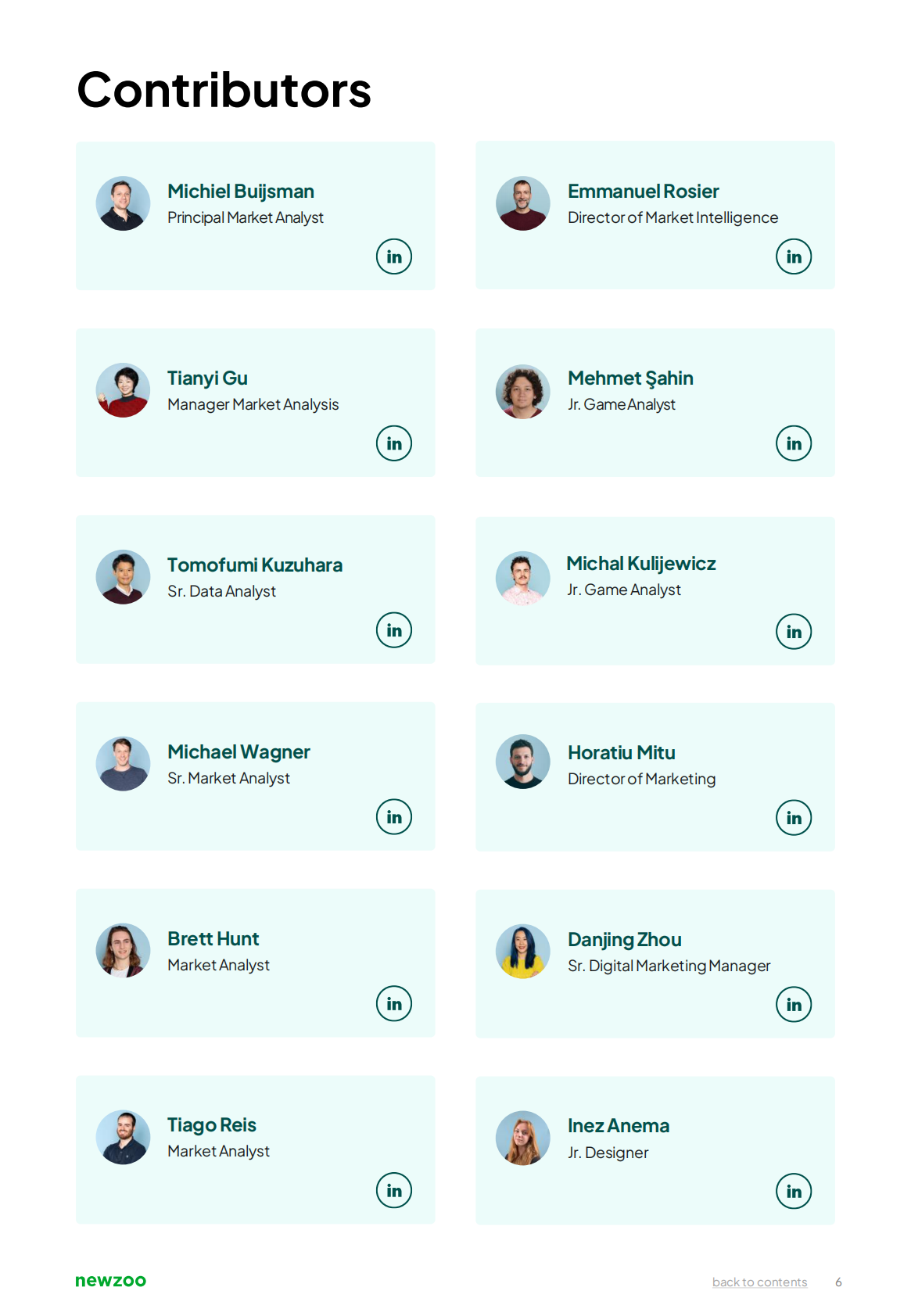911x1316 pixels.
Task: Open Brett Hunt's LinkedIn icon
Action: pos(394,1004)
